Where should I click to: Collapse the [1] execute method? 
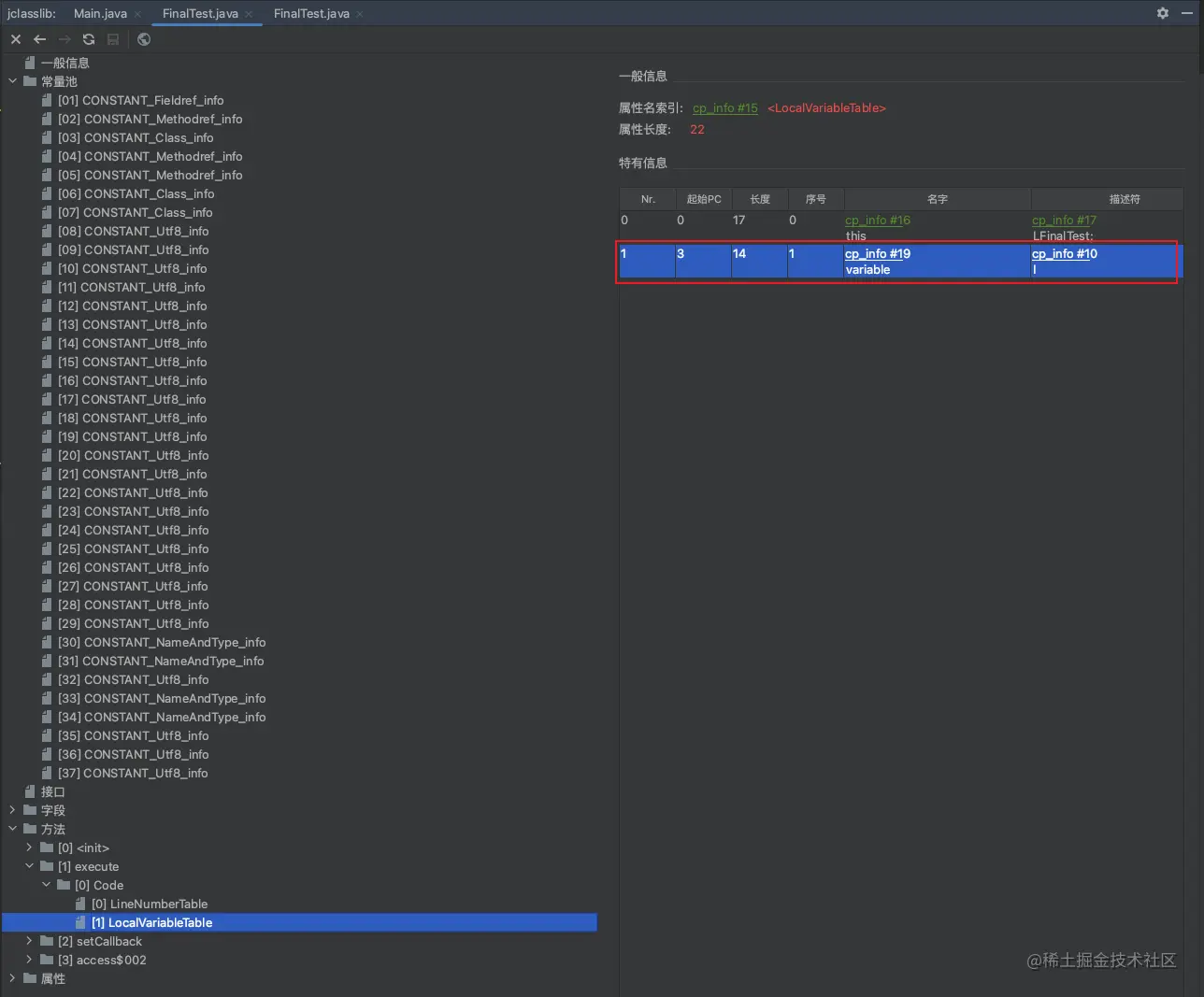(x=30, y=866)
